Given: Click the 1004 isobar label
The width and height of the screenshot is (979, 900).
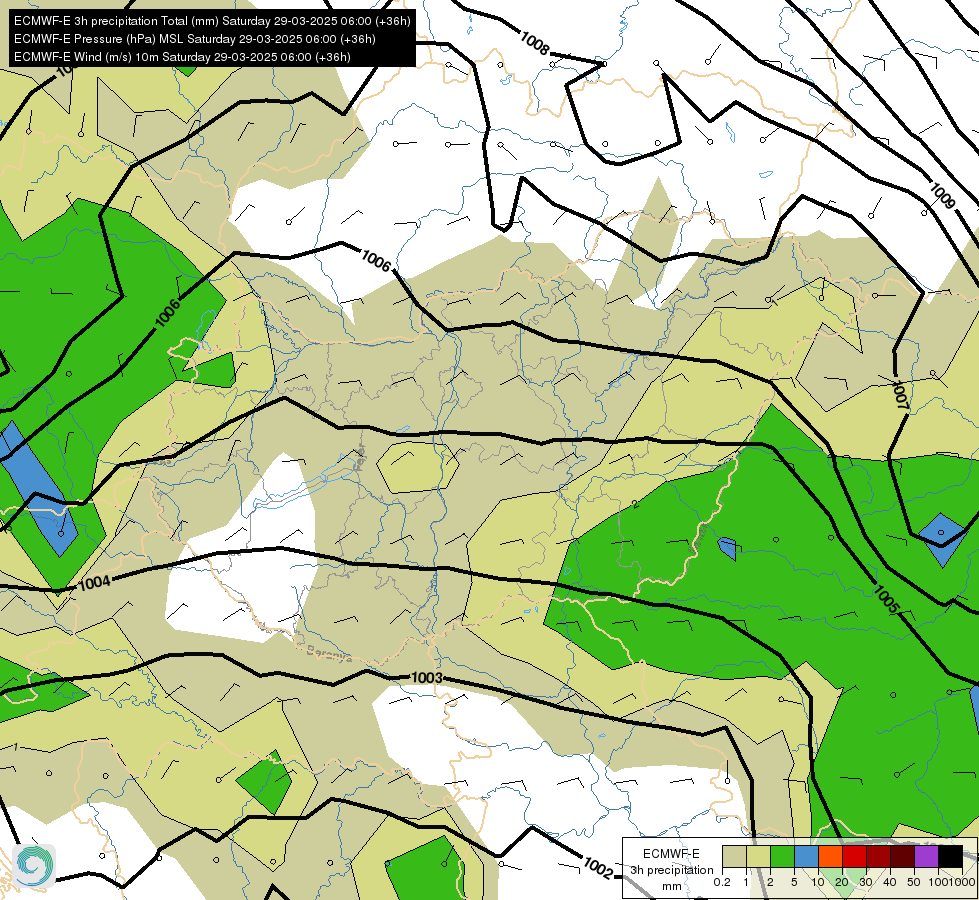Looking at the screenshot, I should click(x=94, y=583).
